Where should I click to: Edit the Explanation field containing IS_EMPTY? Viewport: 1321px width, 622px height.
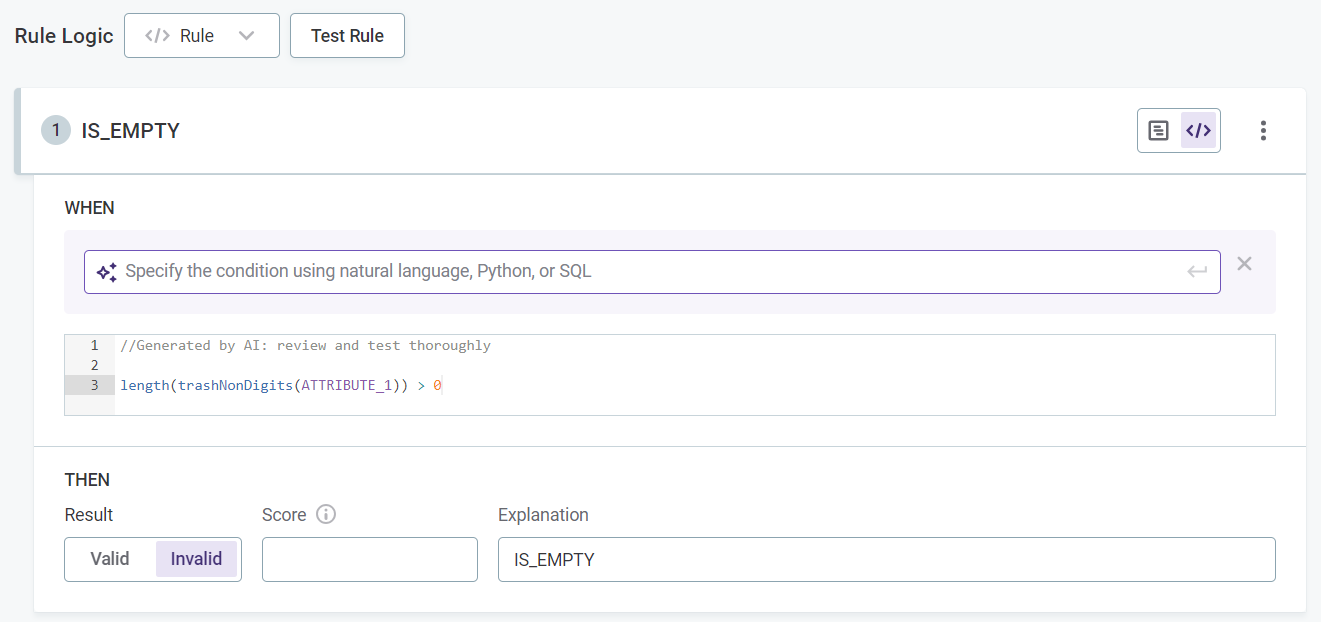point(886,559)
